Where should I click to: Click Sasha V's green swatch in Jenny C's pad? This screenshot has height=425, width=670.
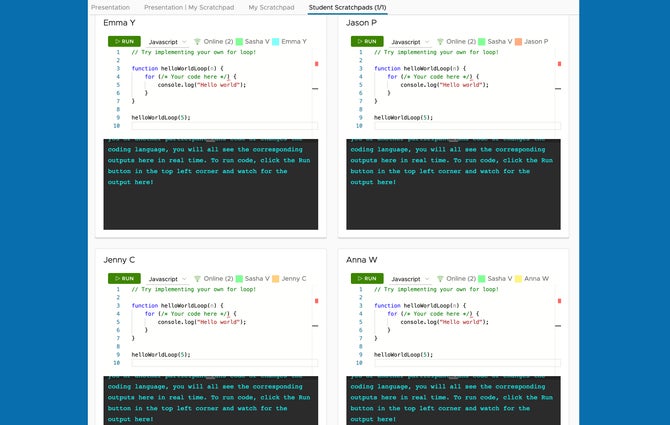pos(239,278)
